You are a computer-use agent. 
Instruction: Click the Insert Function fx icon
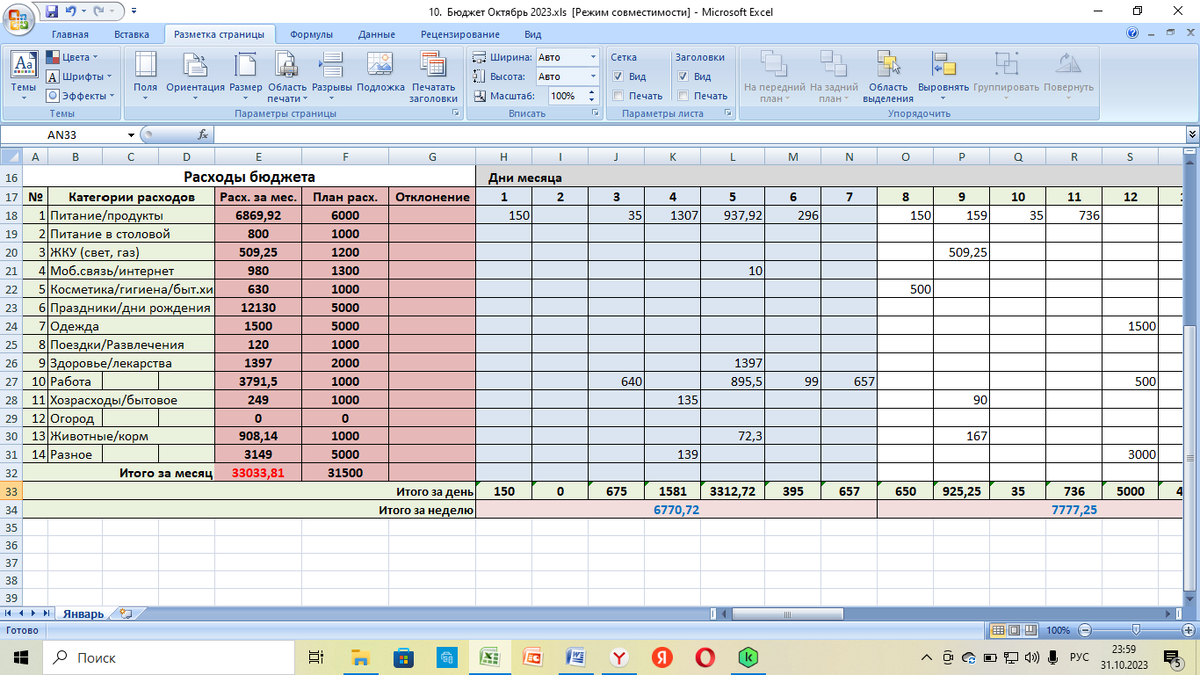[x=202, y=134]
